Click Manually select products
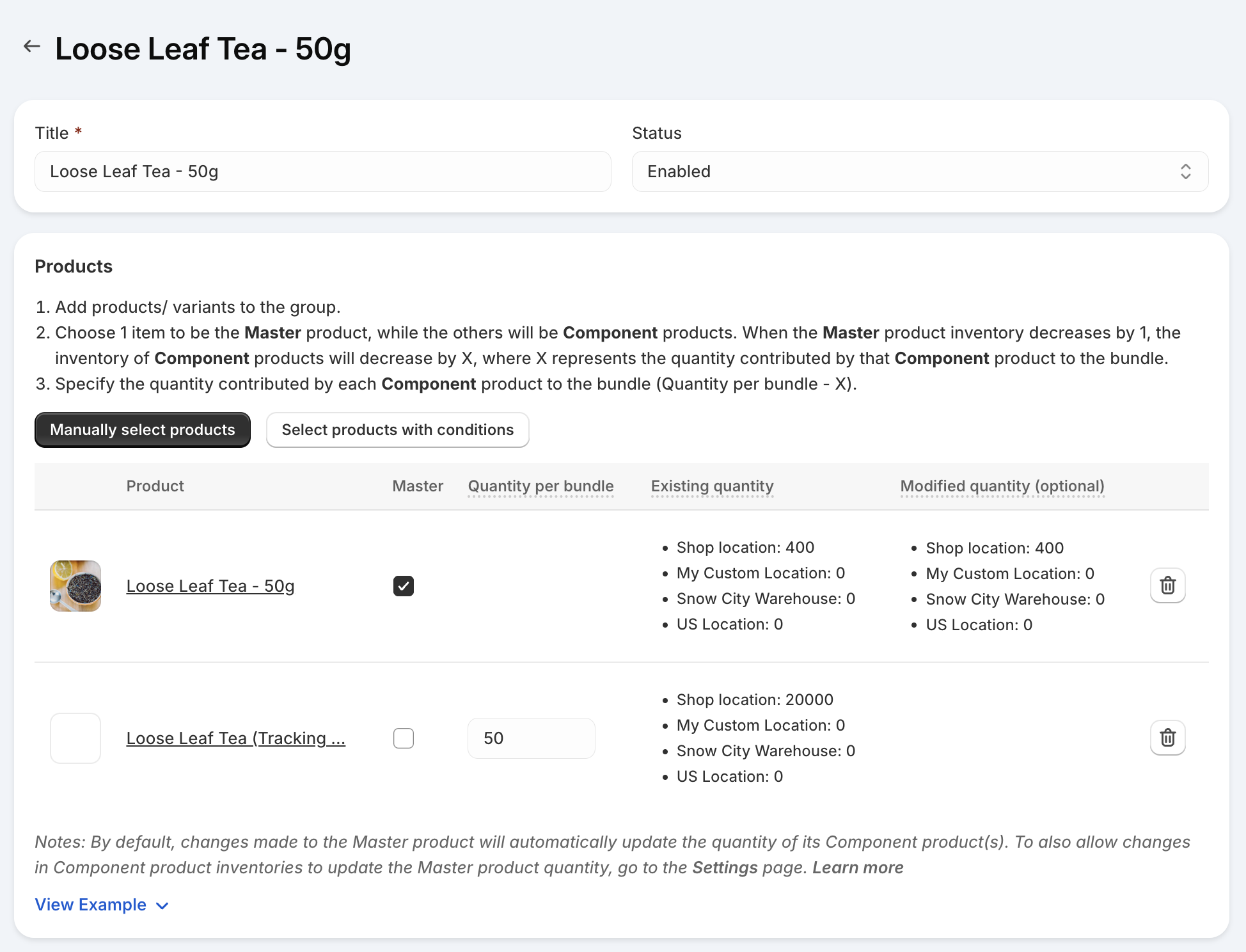 [x=142, y=429]
